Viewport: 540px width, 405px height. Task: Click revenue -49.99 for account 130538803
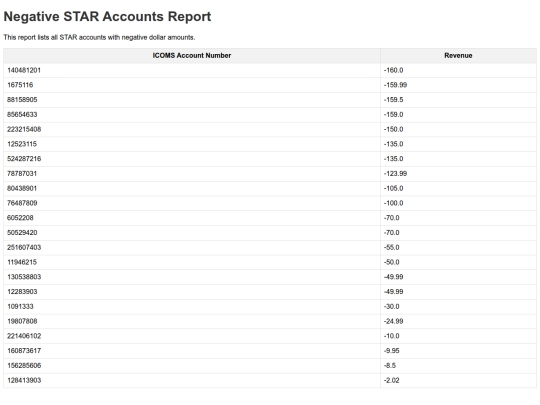(x=393, y=277)
